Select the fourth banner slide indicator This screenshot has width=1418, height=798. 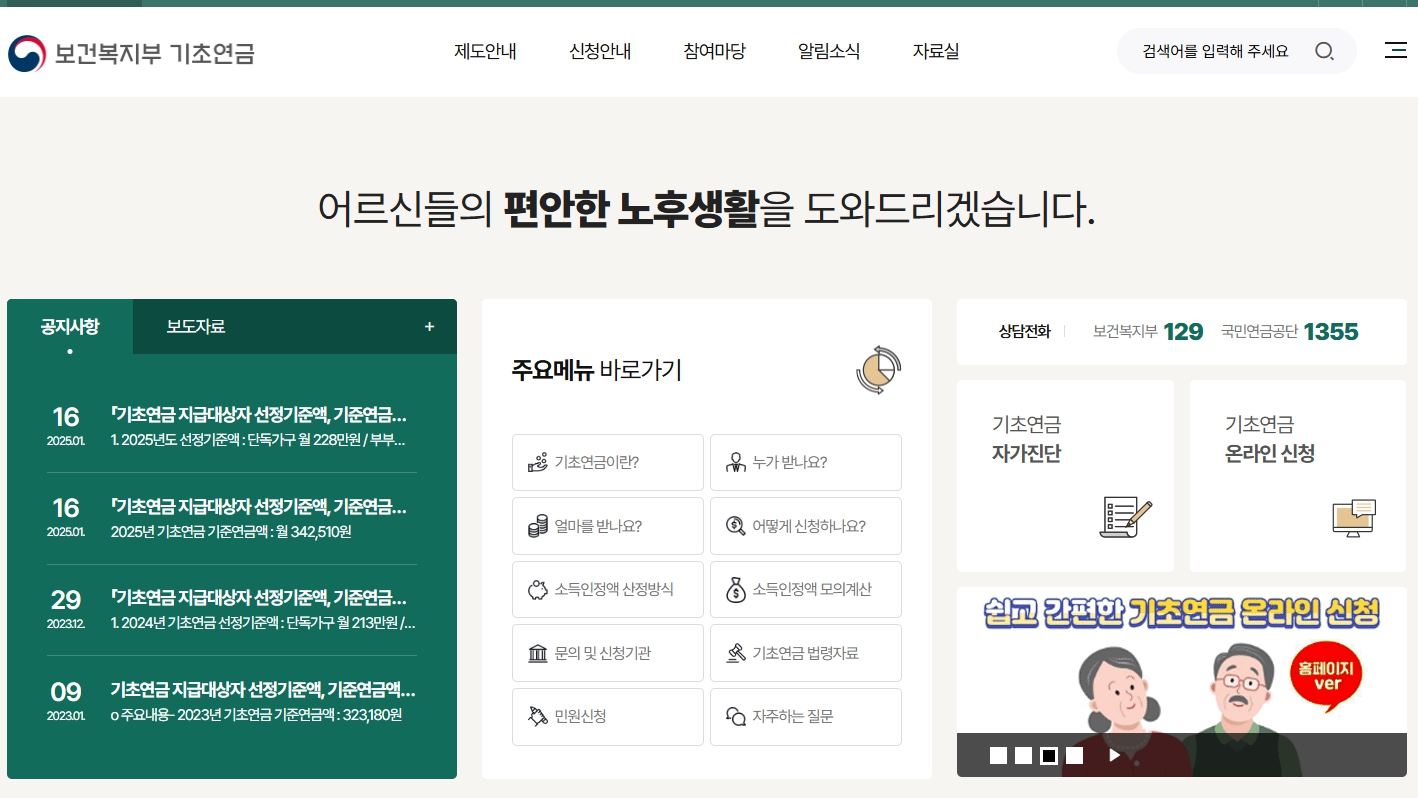(x=1074, y=755)
